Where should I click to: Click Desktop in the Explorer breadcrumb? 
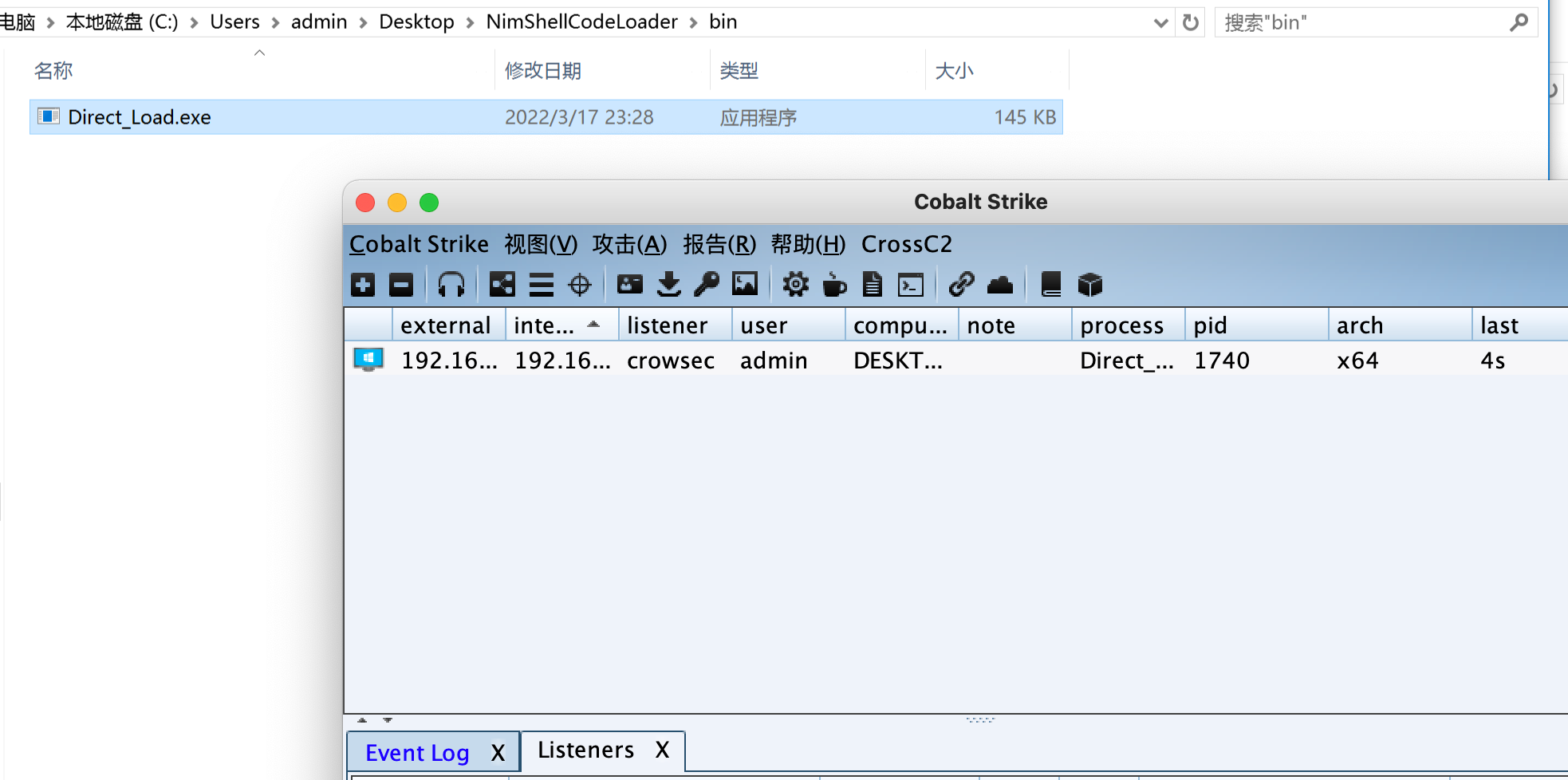(x=416, y=22)
